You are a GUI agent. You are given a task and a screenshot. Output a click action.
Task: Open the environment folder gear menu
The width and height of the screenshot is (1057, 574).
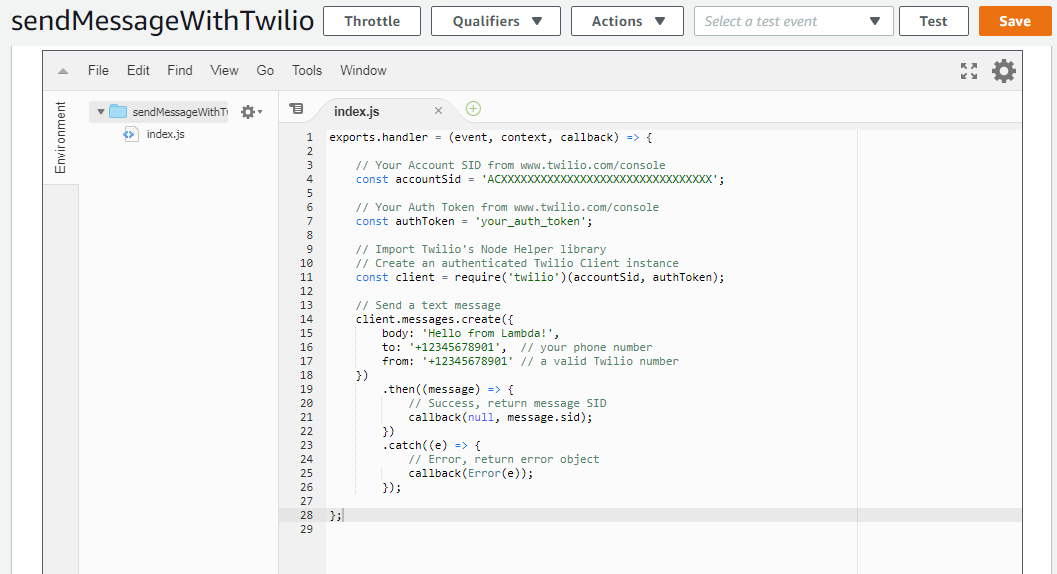(x=251, y=112)
